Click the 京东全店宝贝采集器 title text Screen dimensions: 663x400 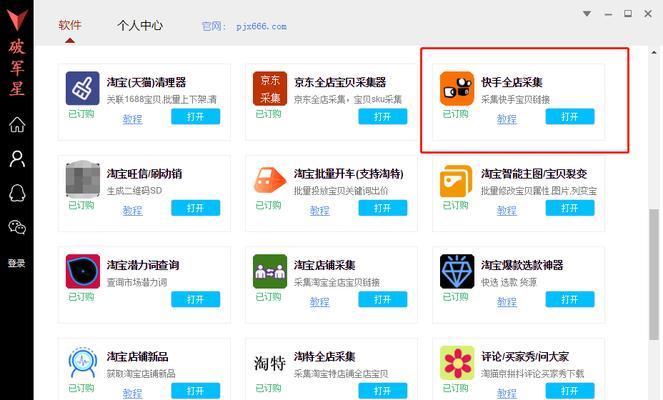coord(340,82)
